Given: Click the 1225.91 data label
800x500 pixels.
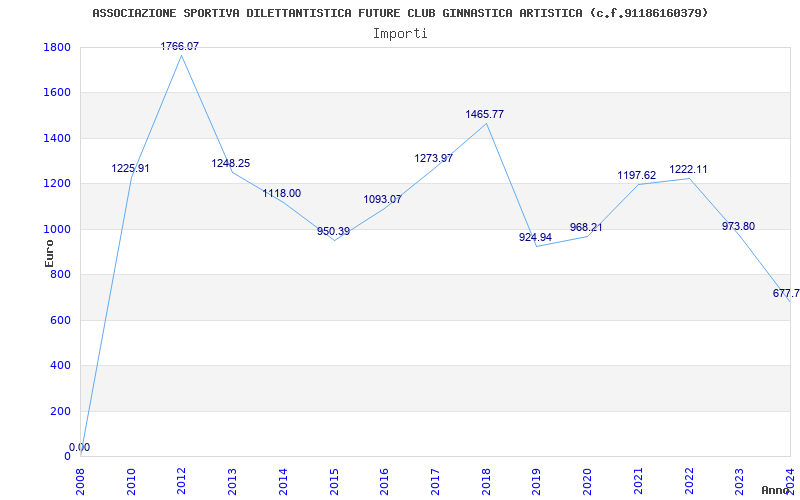Looking at the screenshot, I should pos(131,168).
